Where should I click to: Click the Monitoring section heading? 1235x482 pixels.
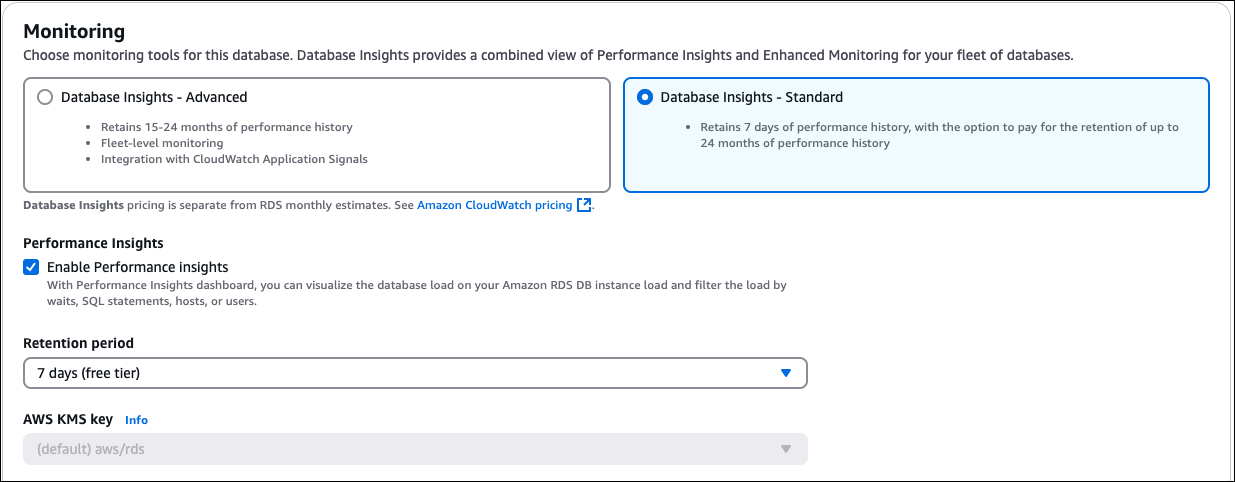(74, 31)
